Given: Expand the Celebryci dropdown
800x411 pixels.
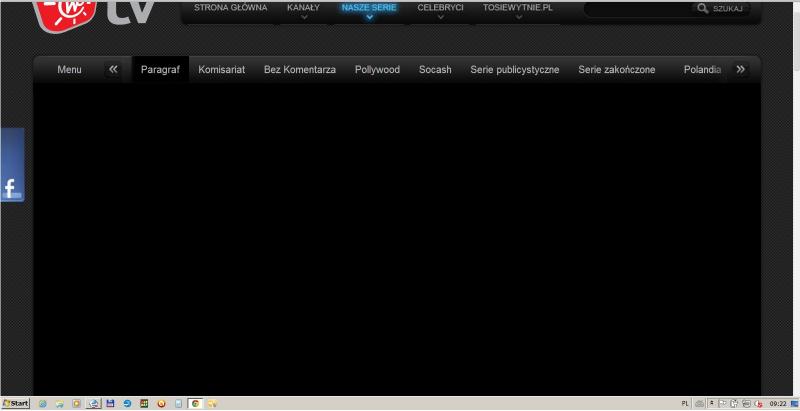Looking at the screenshot, I should click(x=440, y=10).
